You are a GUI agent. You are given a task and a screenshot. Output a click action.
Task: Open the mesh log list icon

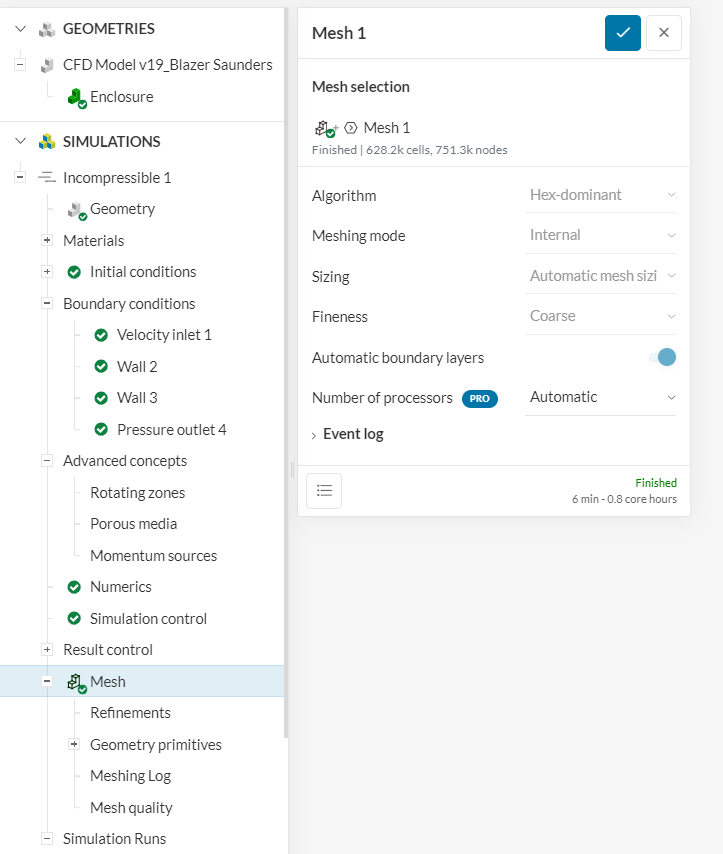(x=324, y=490)
